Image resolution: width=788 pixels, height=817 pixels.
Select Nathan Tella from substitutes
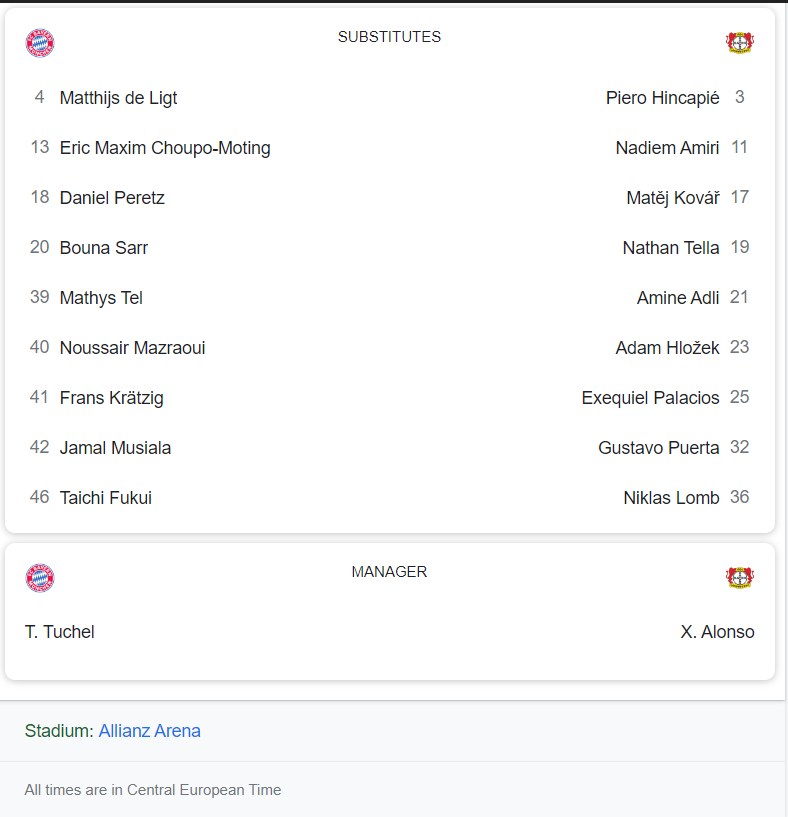(x=671, y=248)
